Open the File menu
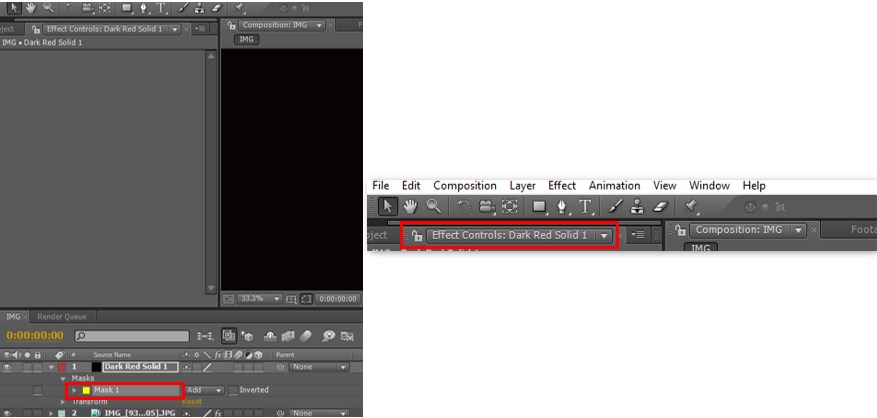Screen dimensions: 877x418 click(x=380, y=186)
